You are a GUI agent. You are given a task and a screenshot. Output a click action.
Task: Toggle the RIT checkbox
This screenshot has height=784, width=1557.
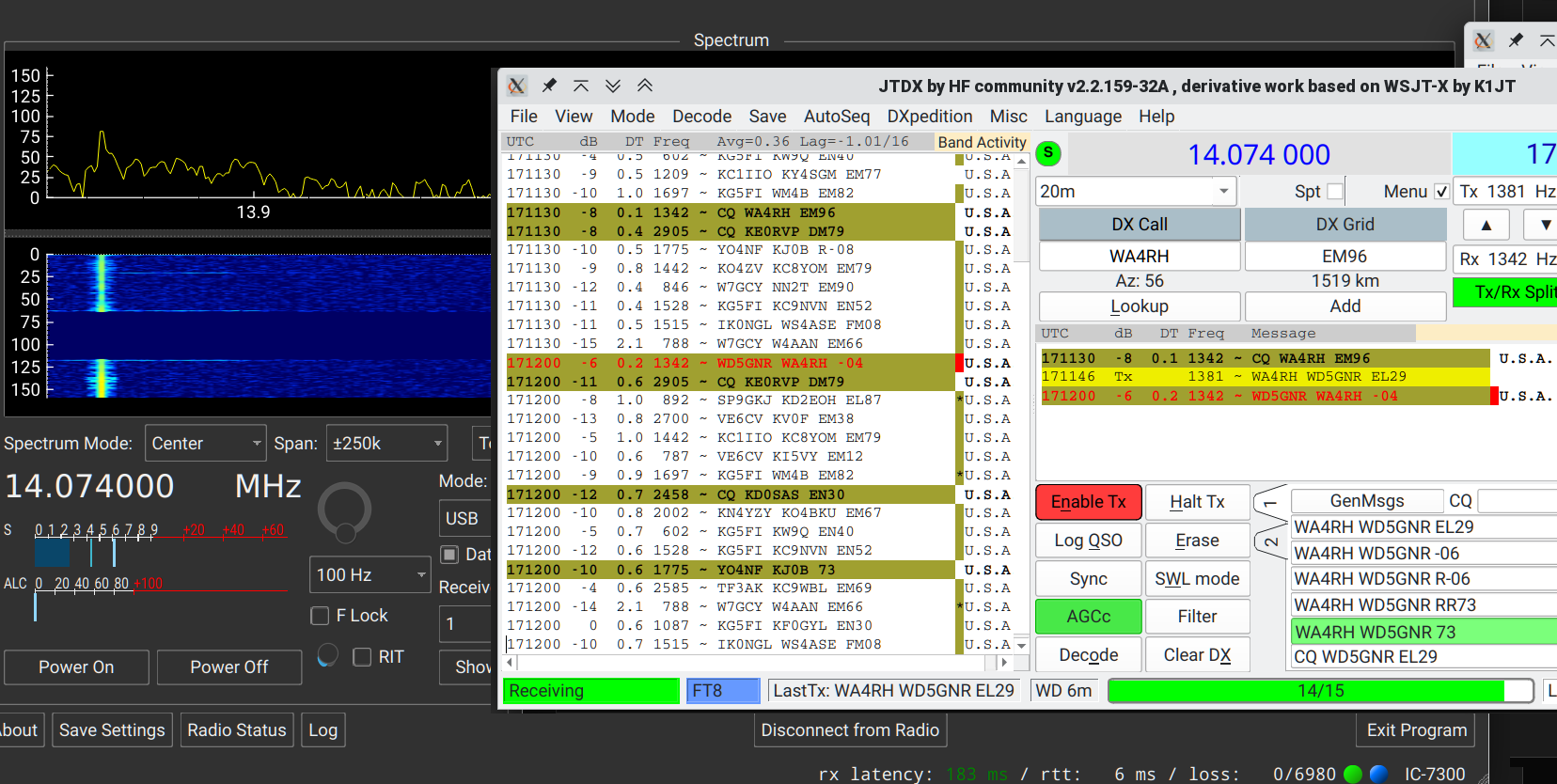pos(362,657)
